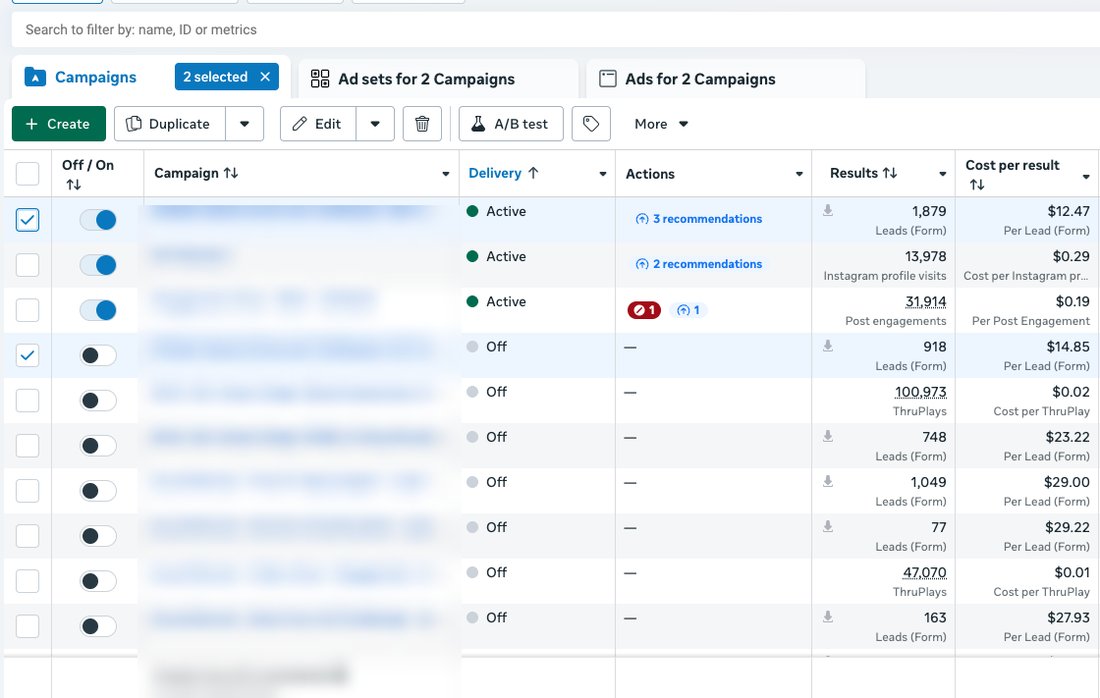The width and height of the screenshot is (1100, 698).
Task: Check the checkbox for 13,978 profile visits row
Action: tap(27, 265)
